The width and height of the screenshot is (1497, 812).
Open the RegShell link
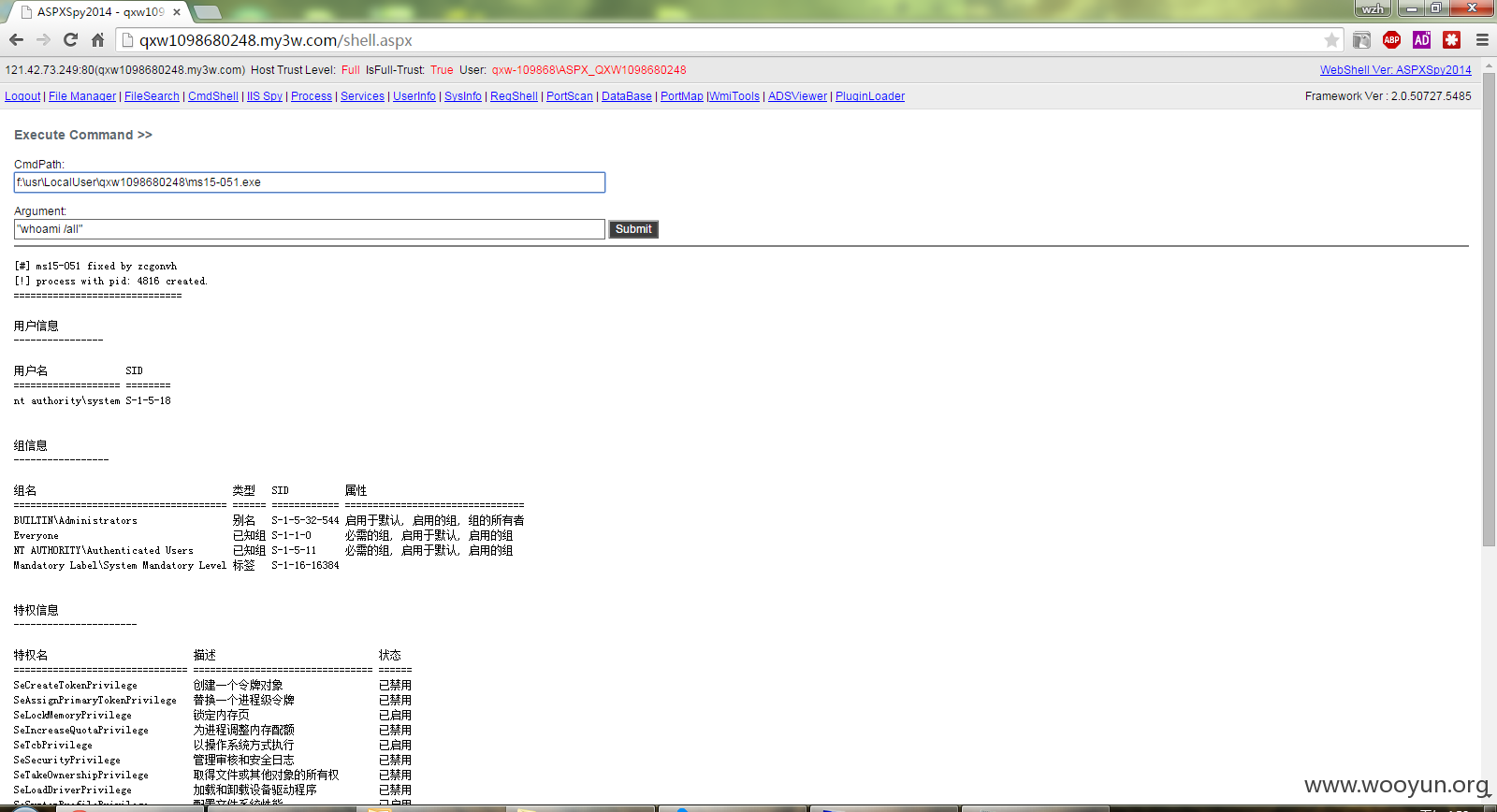[x=514, y=96]
